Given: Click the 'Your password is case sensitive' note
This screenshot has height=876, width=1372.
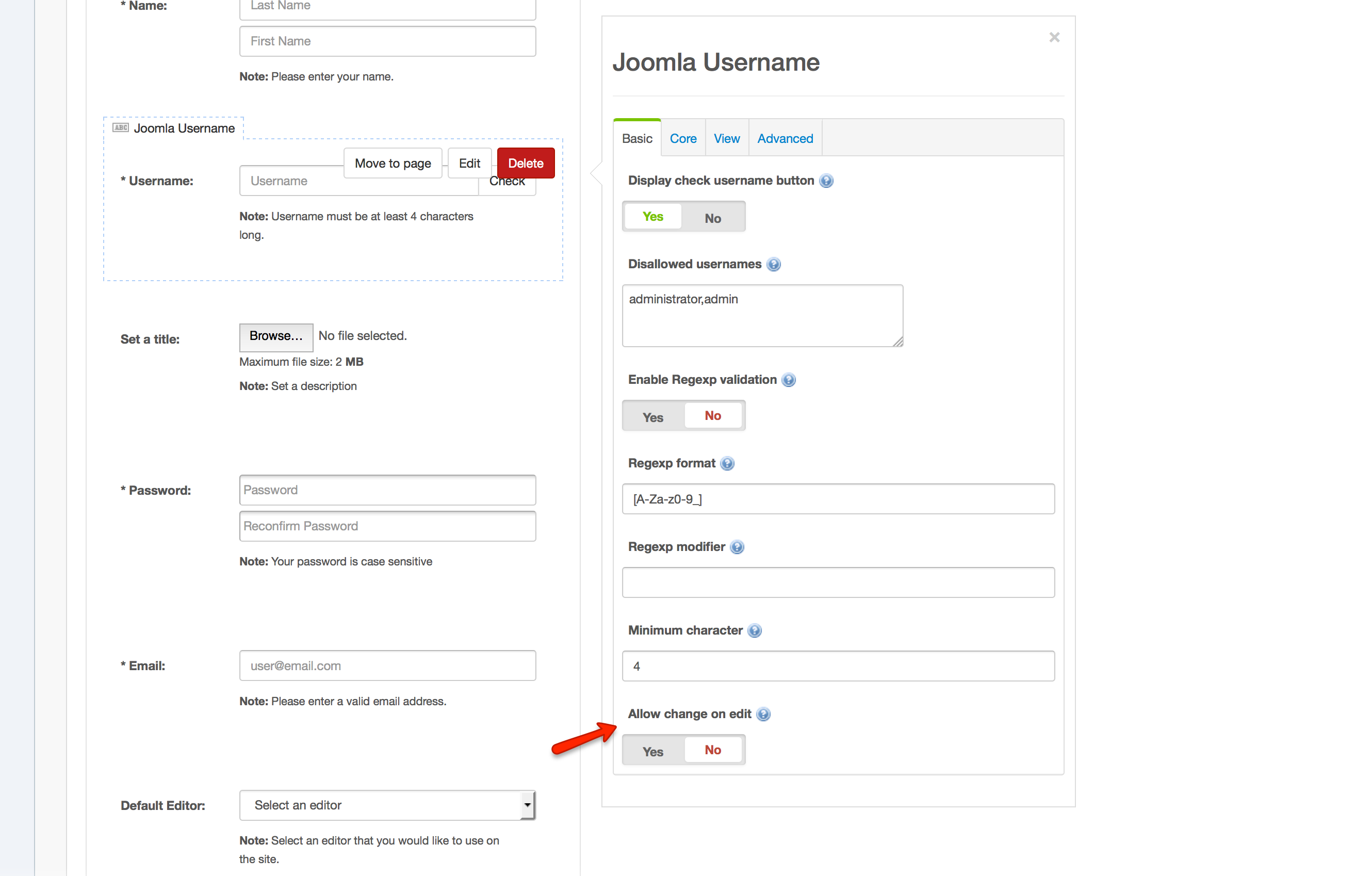Looking at the screenshot, I should click(352, 561).
